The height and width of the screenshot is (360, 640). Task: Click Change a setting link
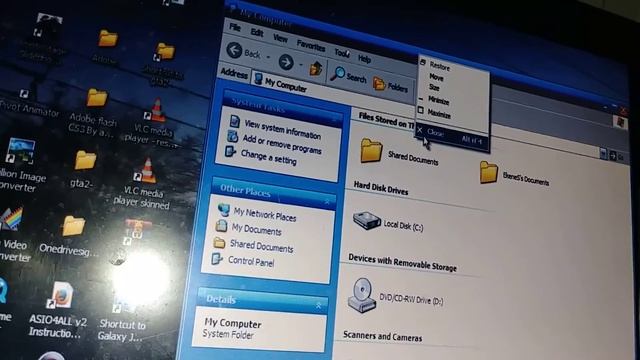268,157
